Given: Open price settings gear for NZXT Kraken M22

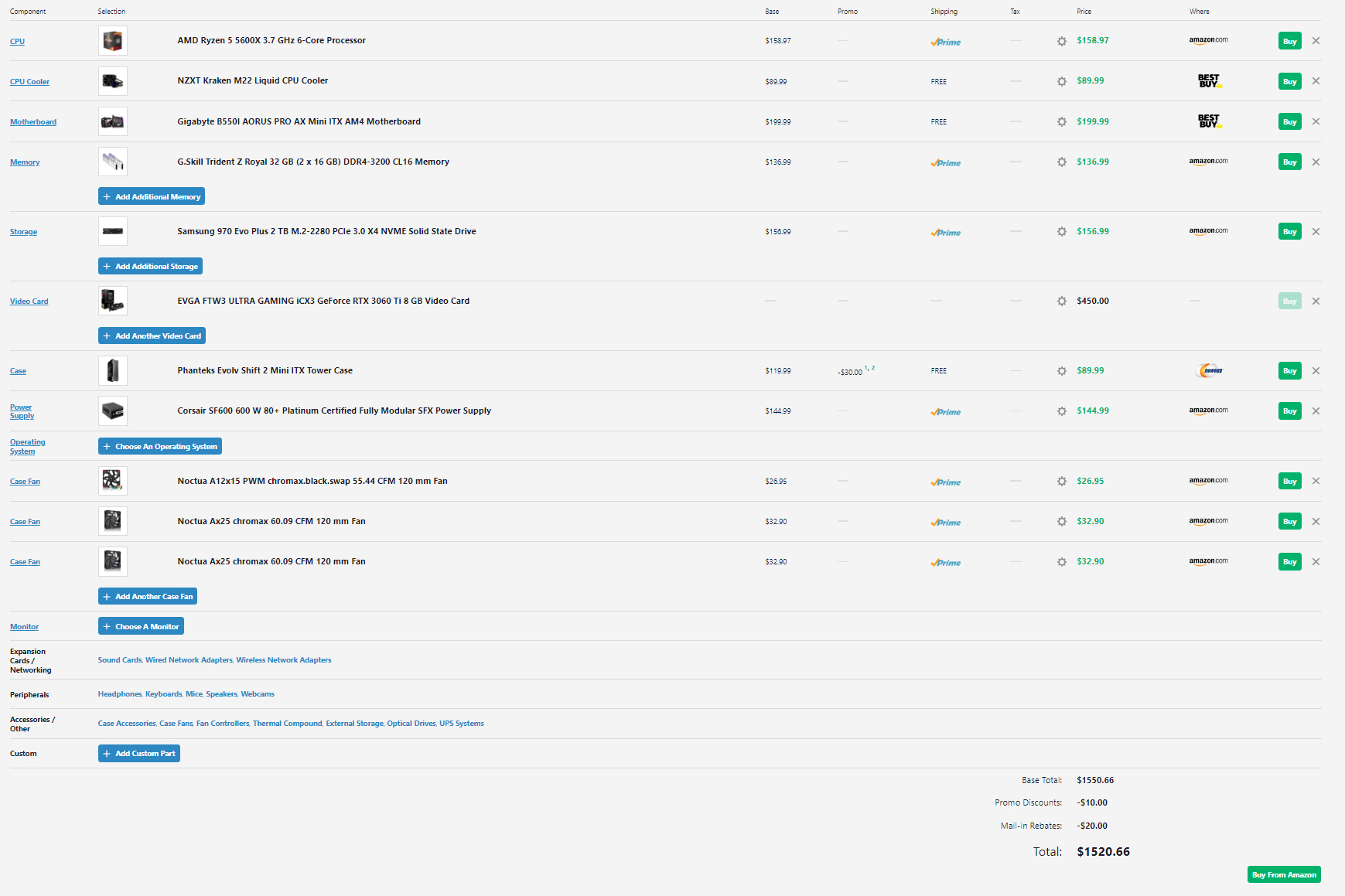Looking at the screenshot, I should pos(1061,81).
